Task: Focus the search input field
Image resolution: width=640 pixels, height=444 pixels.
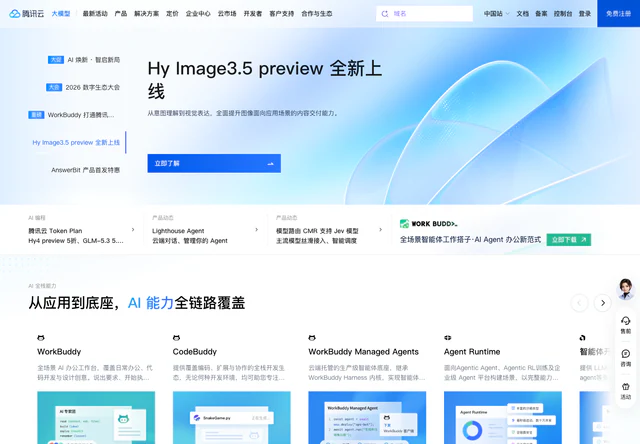Action: point(424,13)
